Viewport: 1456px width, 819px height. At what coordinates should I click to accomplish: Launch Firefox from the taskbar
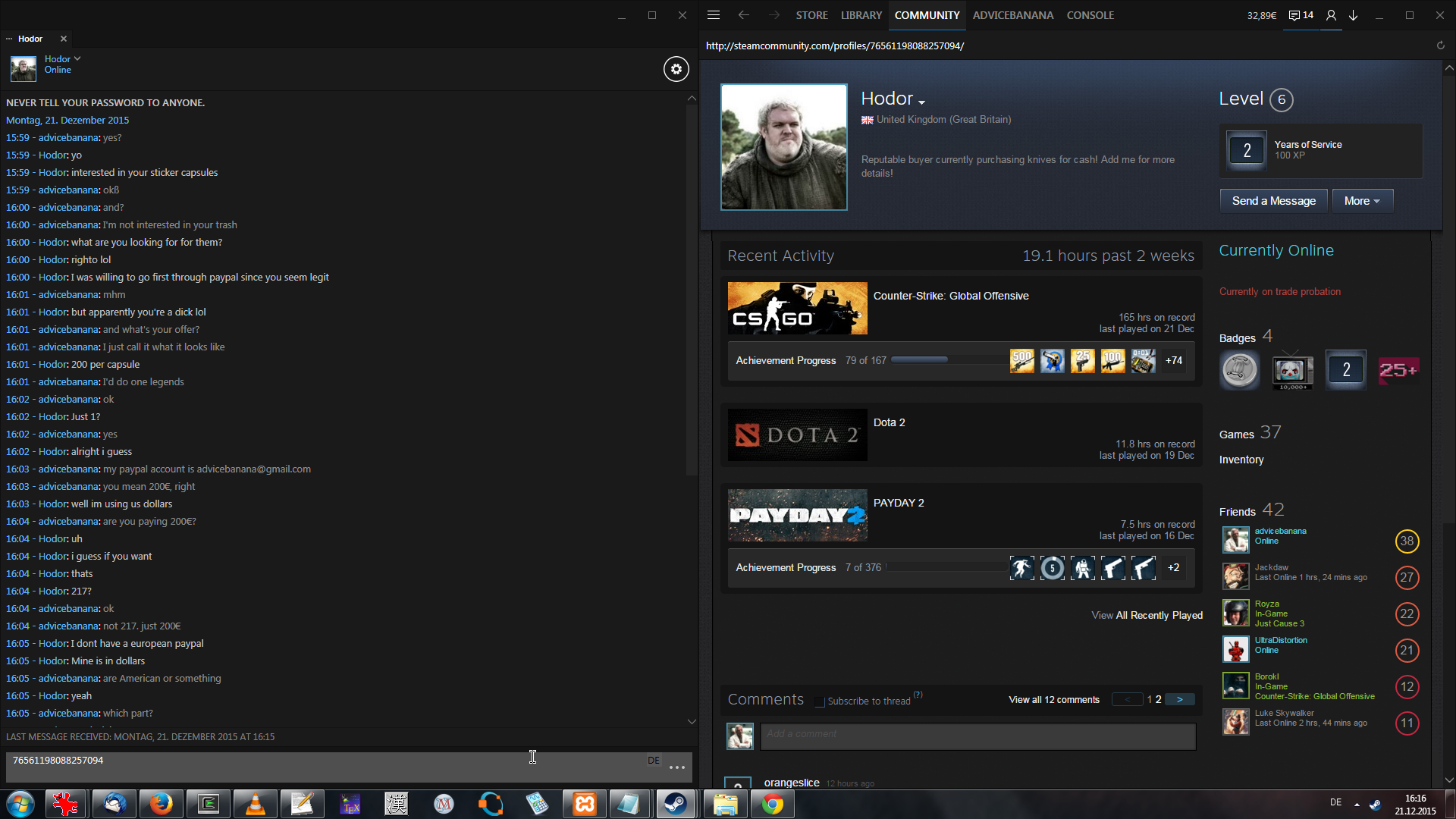click(x=161, y=804)
